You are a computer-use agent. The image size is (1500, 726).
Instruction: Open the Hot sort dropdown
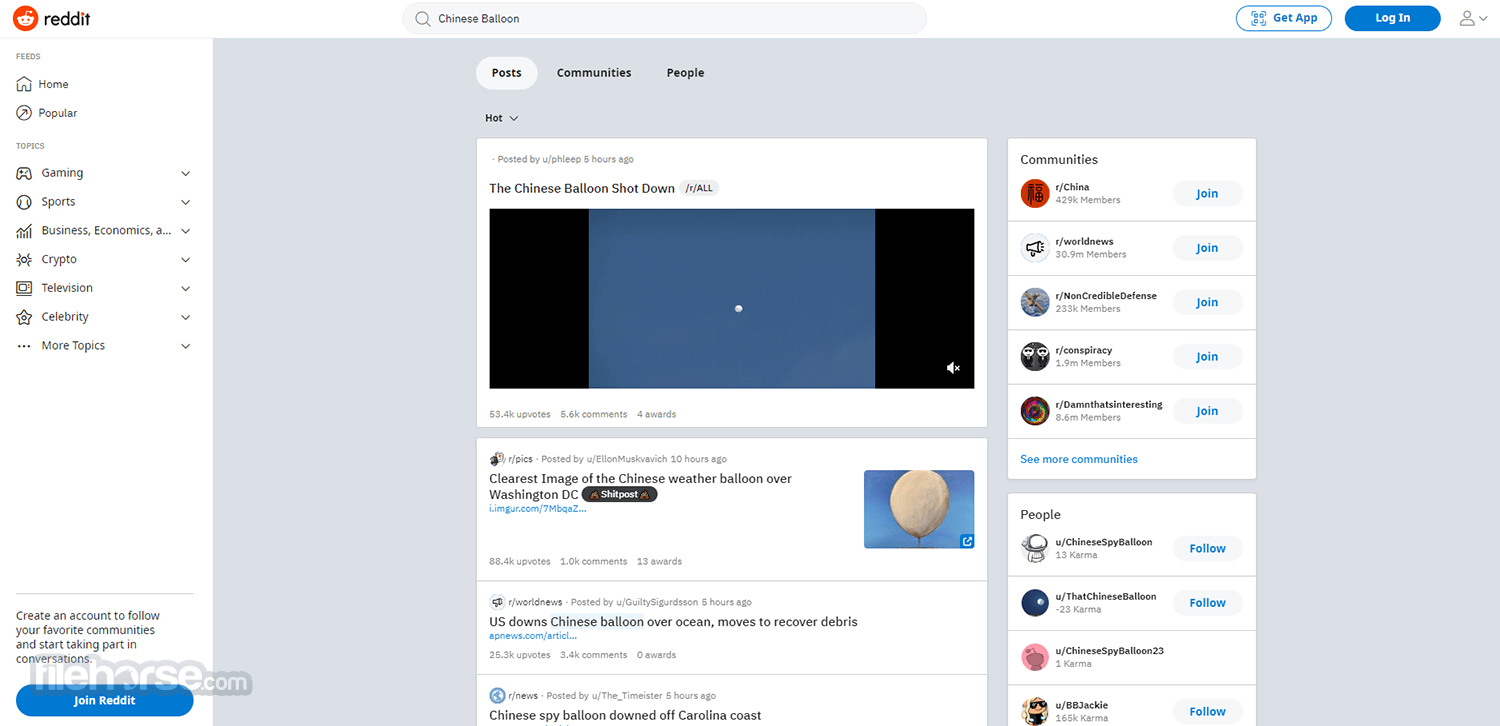coord(501,118)
